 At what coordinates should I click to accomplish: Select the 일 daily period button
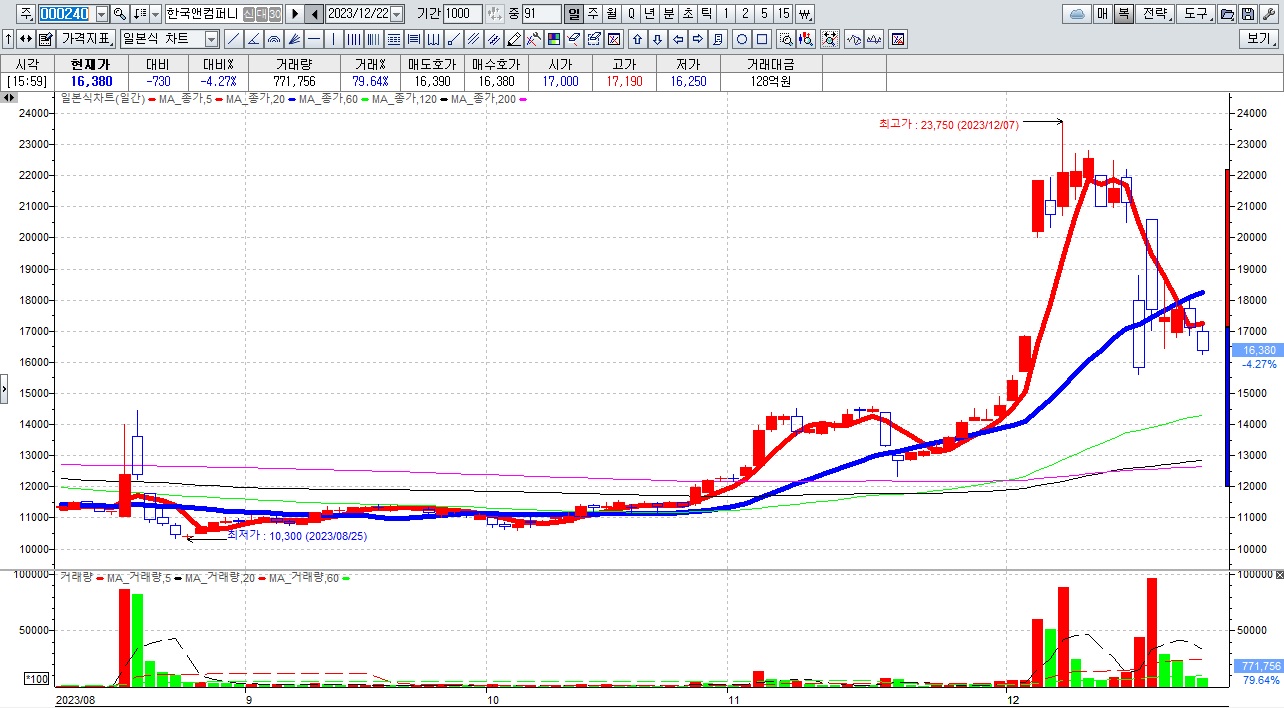pos(574,14)
